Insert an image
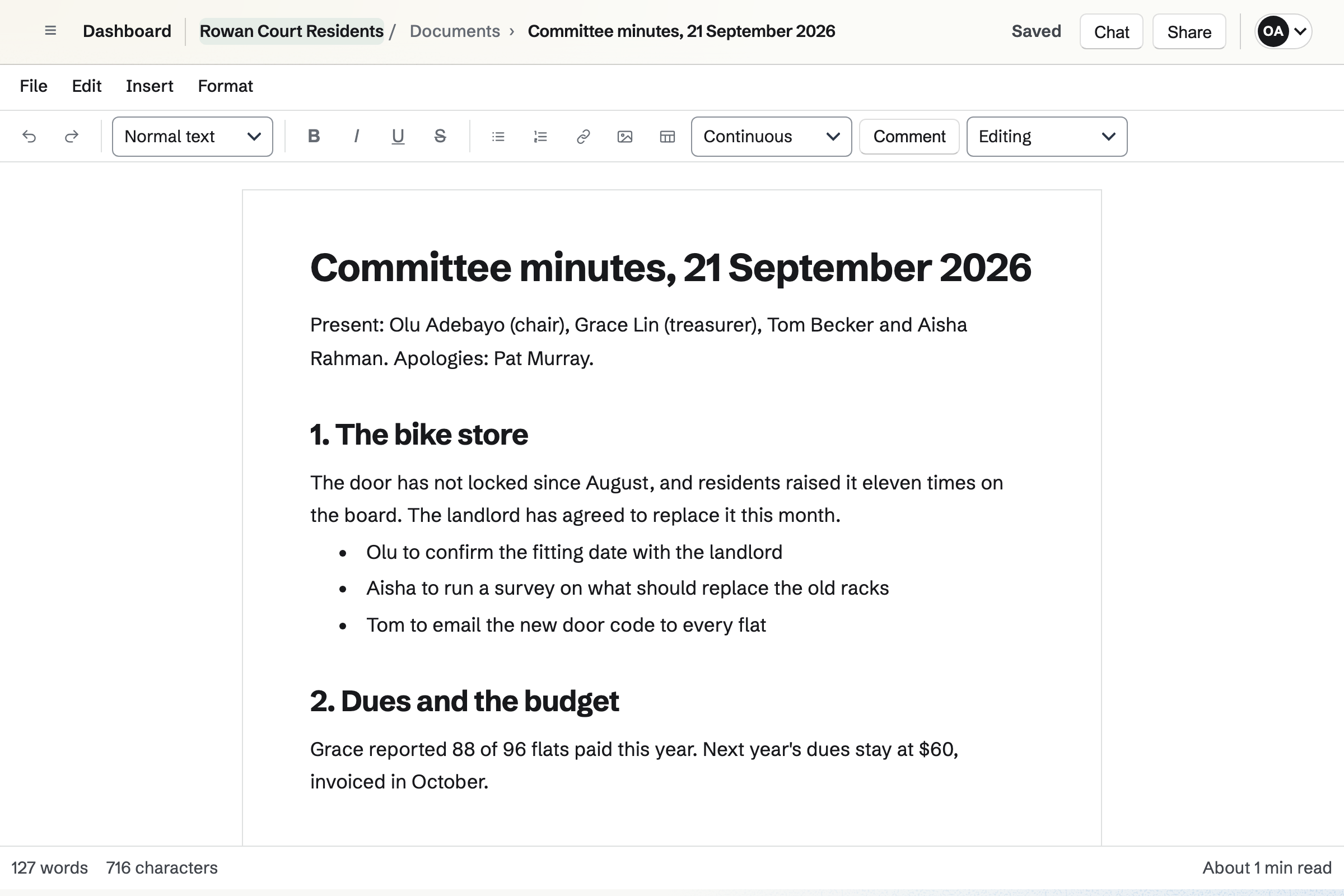Image resolution: width=1344 pixels, height=896 pixels. 625,137
